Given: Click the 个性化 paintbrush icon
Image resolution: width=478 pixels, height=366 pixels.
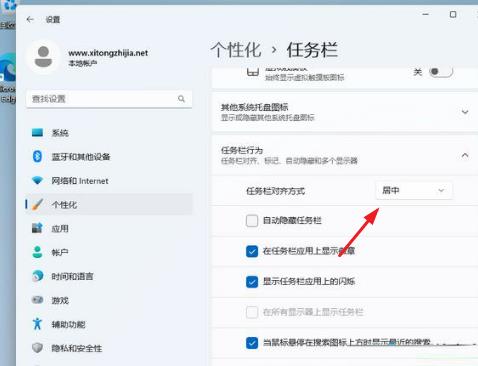Looking at the screenshot, I should click(x=37, y=204).
